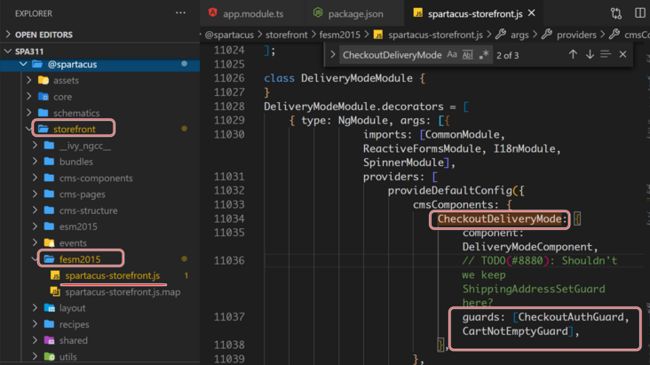650x365 pixels.
Task: Select the fesm2015 folder
Action: tap(80, 259)
